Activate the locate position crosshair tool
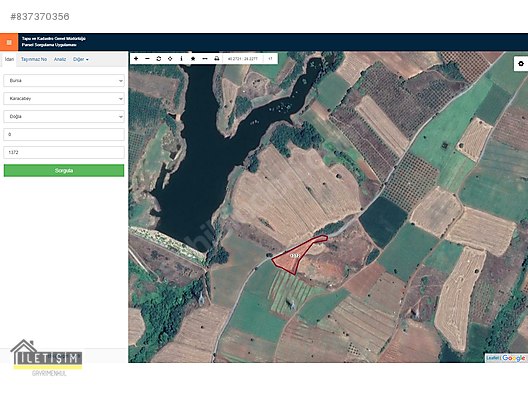The width and height of the screenshot is (528, 396). pos(170,59)
